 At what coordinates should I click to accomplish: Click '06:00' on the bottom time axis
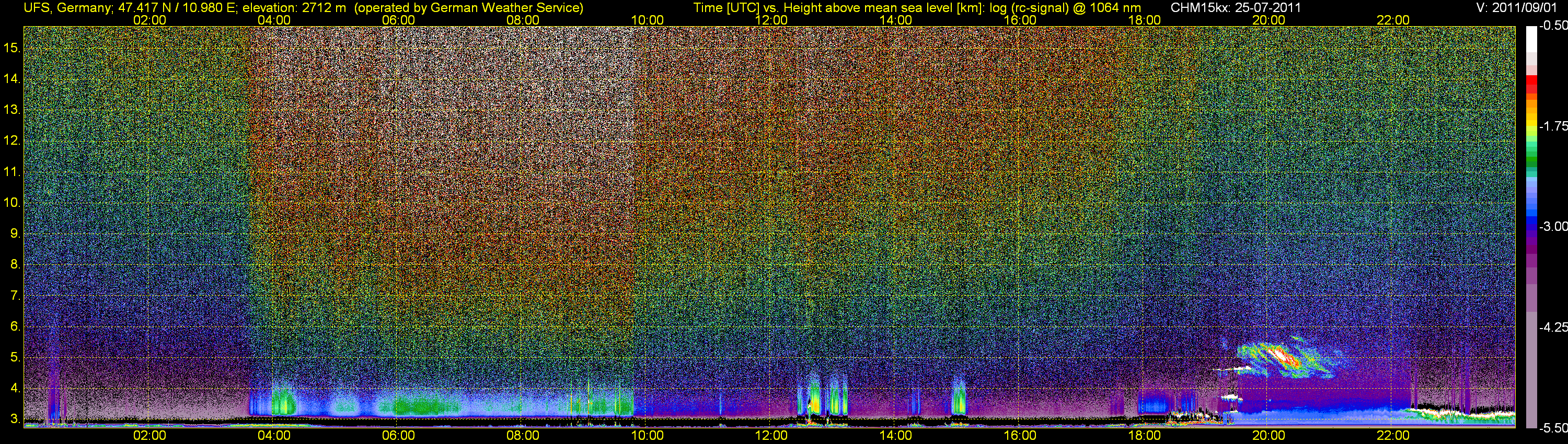click(398, 436)
